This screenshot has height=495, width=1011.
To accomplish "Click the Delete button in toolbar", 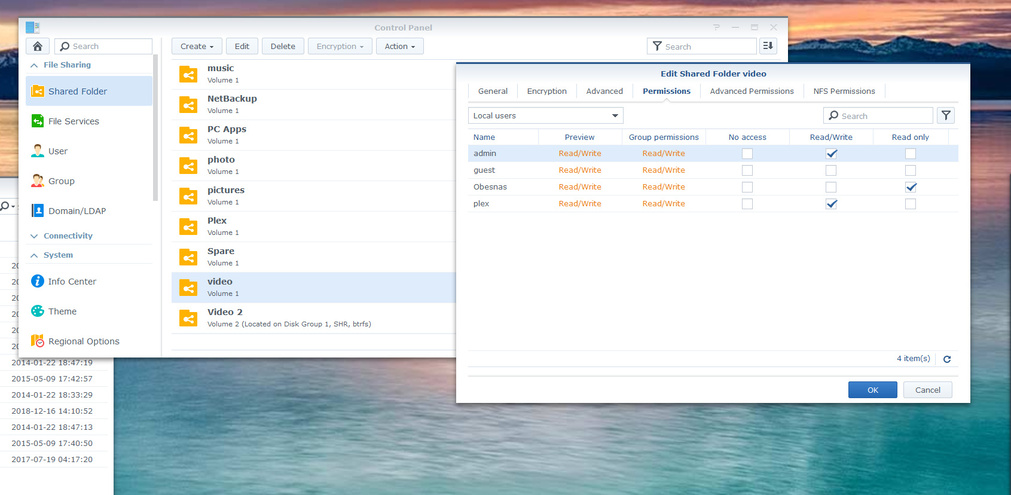I will [283, 46].
